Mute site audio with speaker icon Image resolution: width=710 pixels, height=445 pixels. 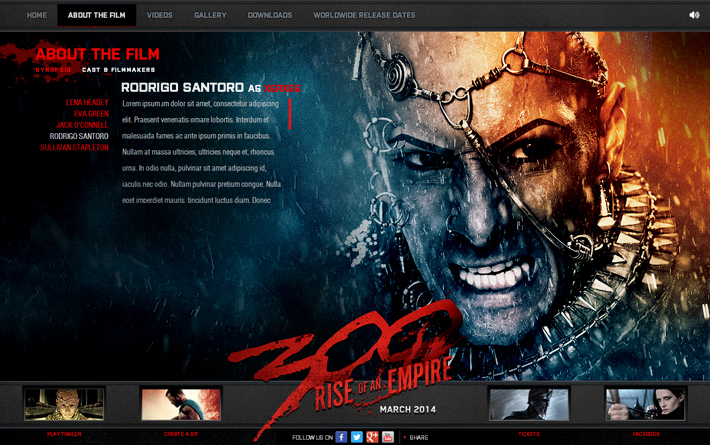coord(694,15)
